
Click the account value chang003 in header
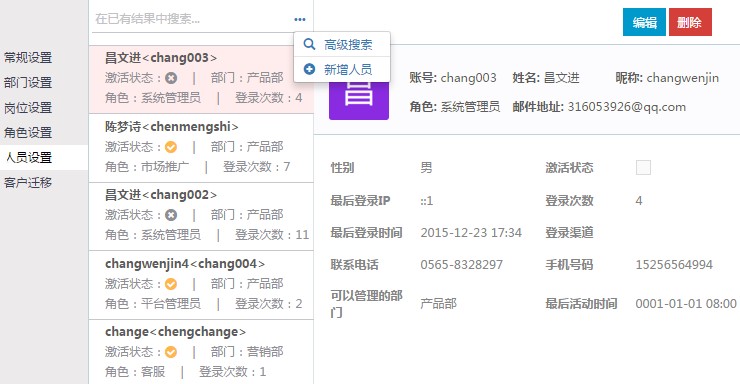(x=469, y=78)
